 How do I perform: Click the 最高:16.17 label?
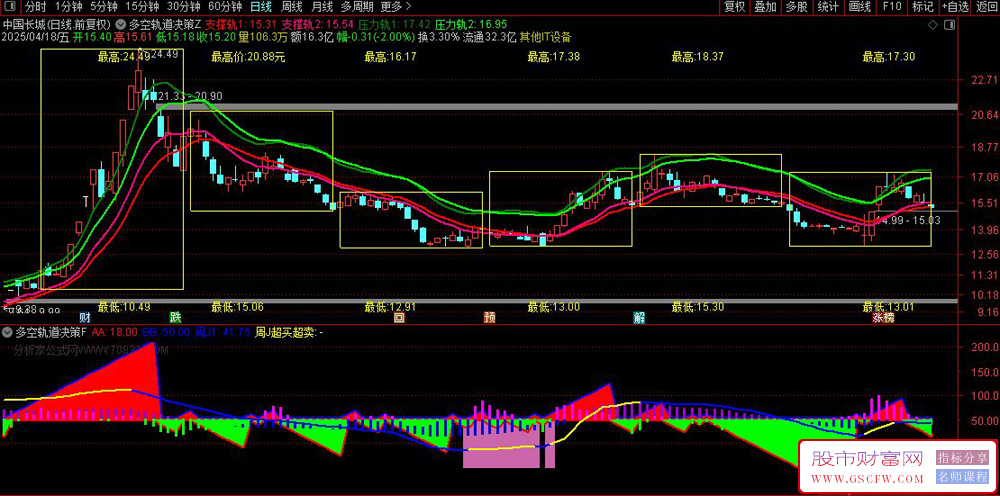click(390, 57)
